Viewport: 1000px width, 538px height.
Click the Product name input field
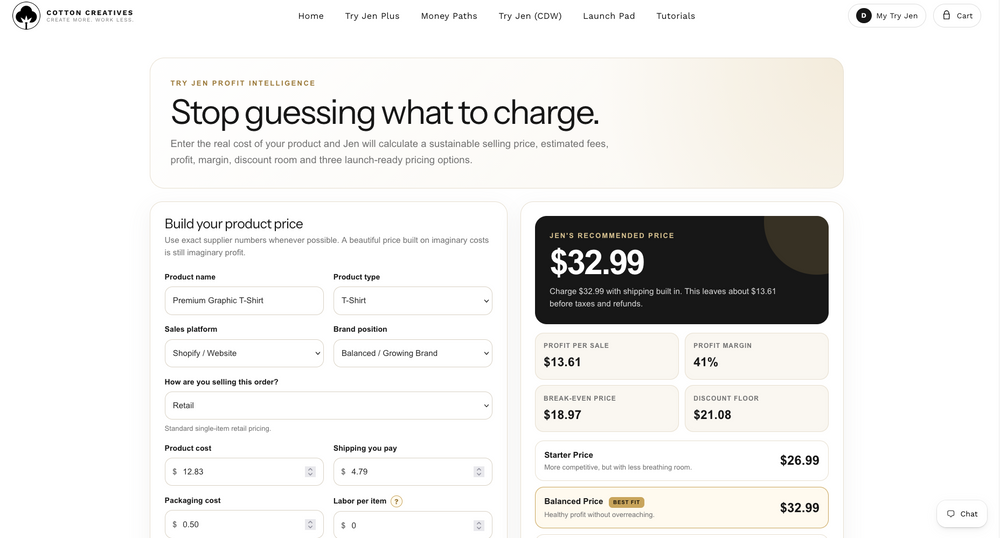click(244, 300)
